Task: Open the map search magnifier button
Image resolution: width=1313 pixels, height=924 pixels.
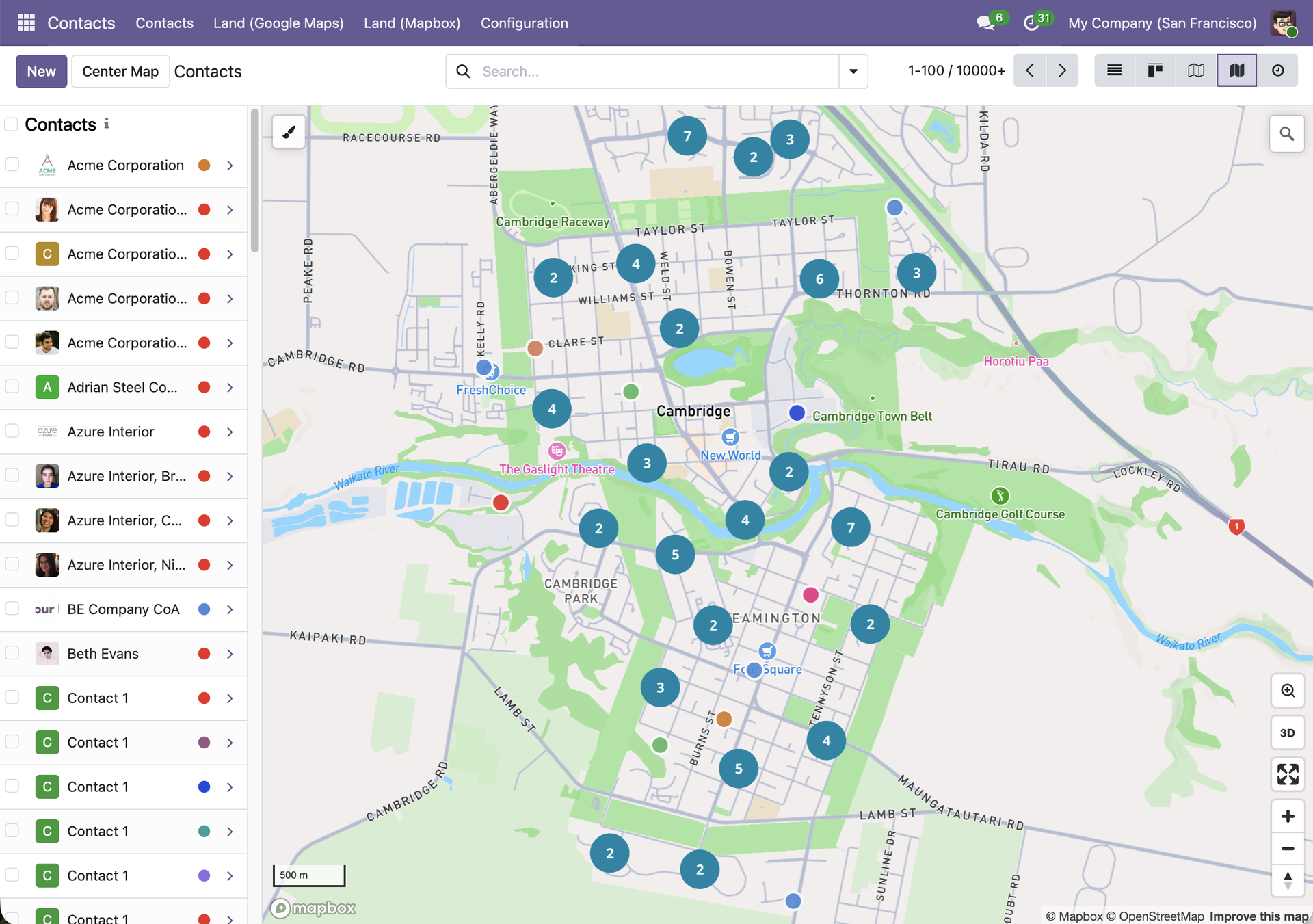Action: [1286, 134]
